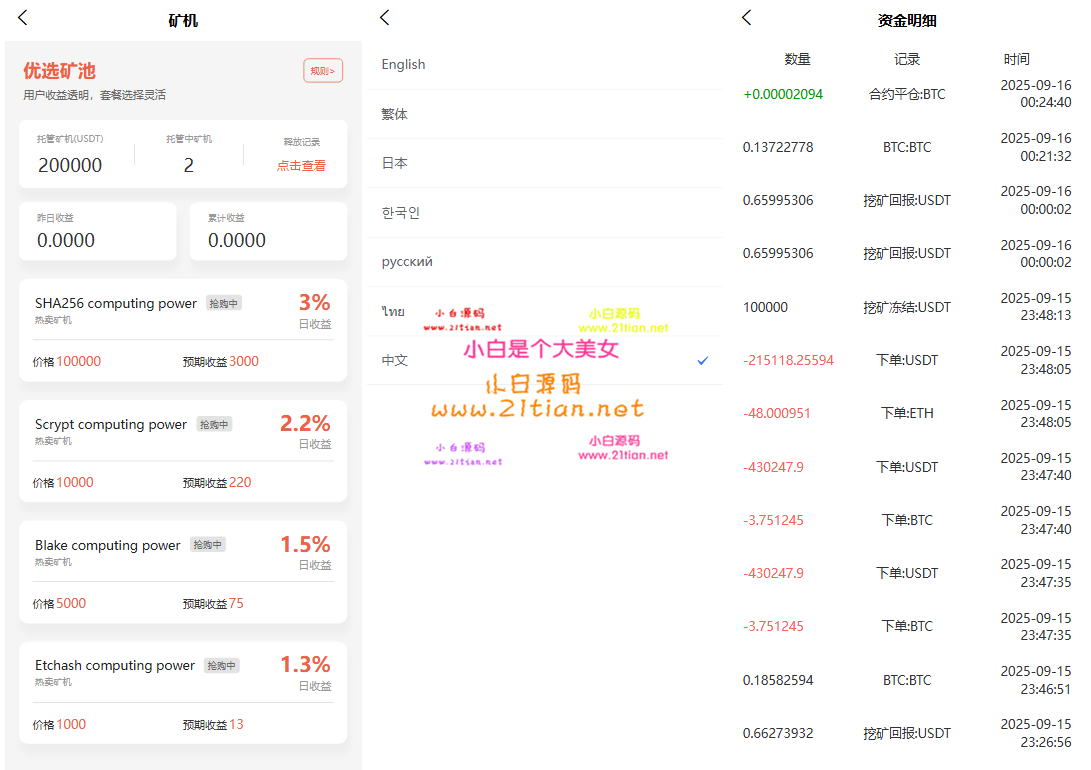The image size is (1091, 770).
Task: Select 繁体 traditional Chinese language
Action: pos(395,114)
